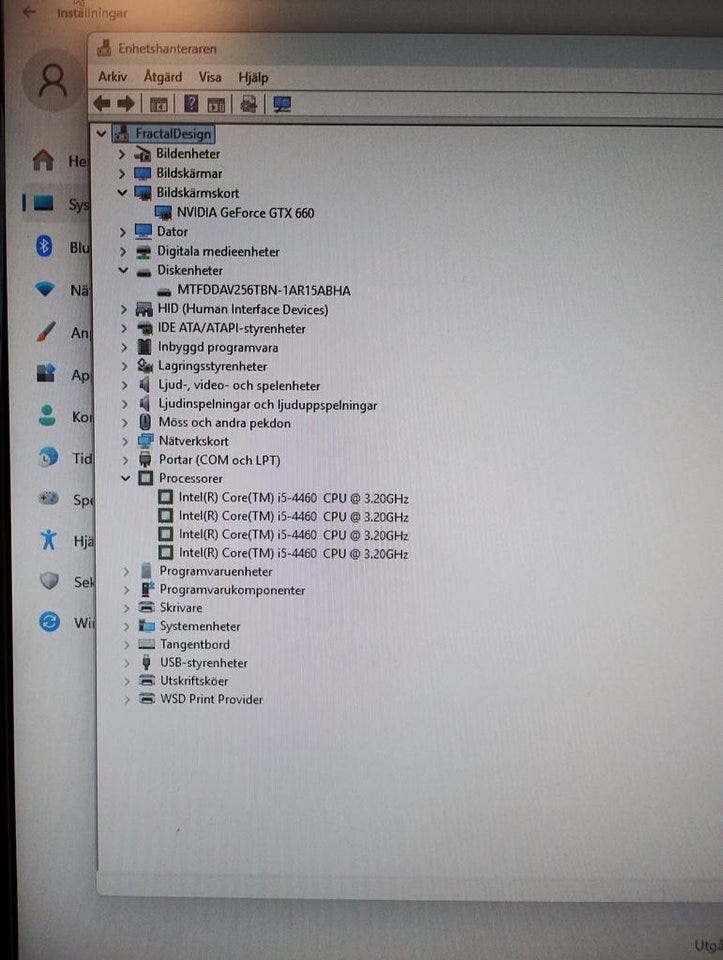Click the Processorer chip icon
The width and height of the screenshot is (723, 960).
pos(146,478)
